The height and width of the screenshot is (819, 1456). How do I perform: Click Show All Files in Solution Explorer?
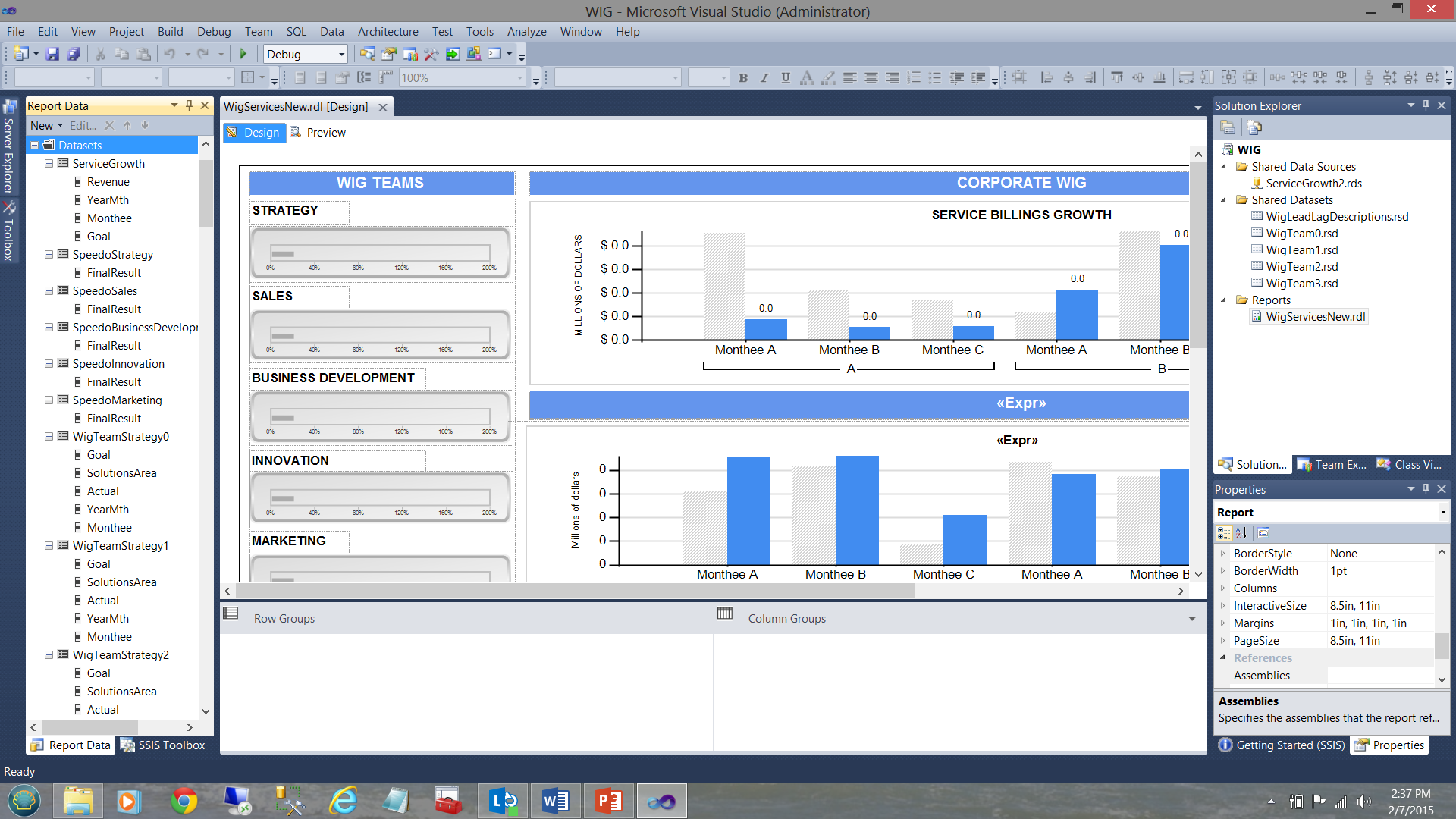click(1254, 127)
